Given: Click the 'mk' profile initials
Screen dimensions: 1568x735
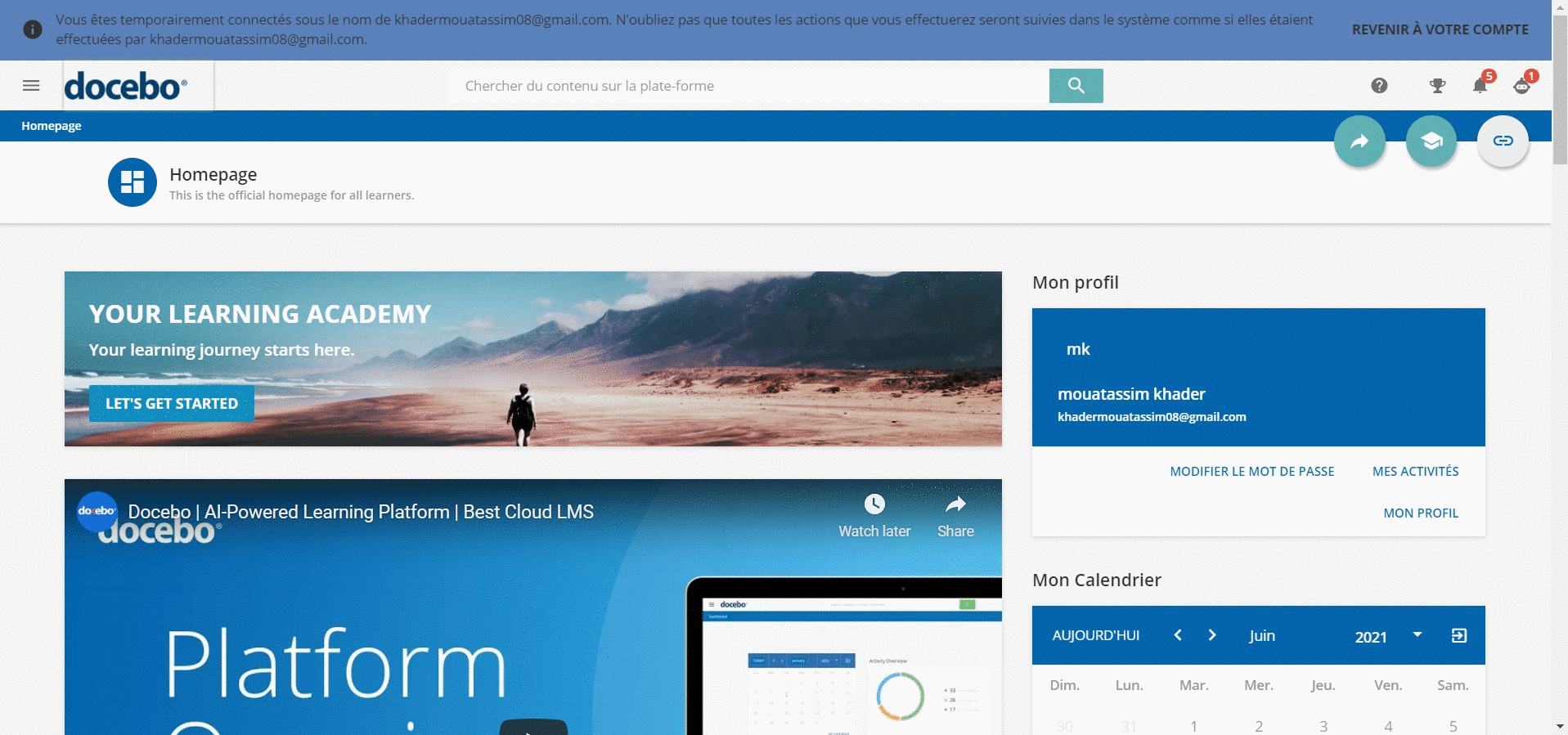Looking at the screenshot, I should [x=1078, y=349].
